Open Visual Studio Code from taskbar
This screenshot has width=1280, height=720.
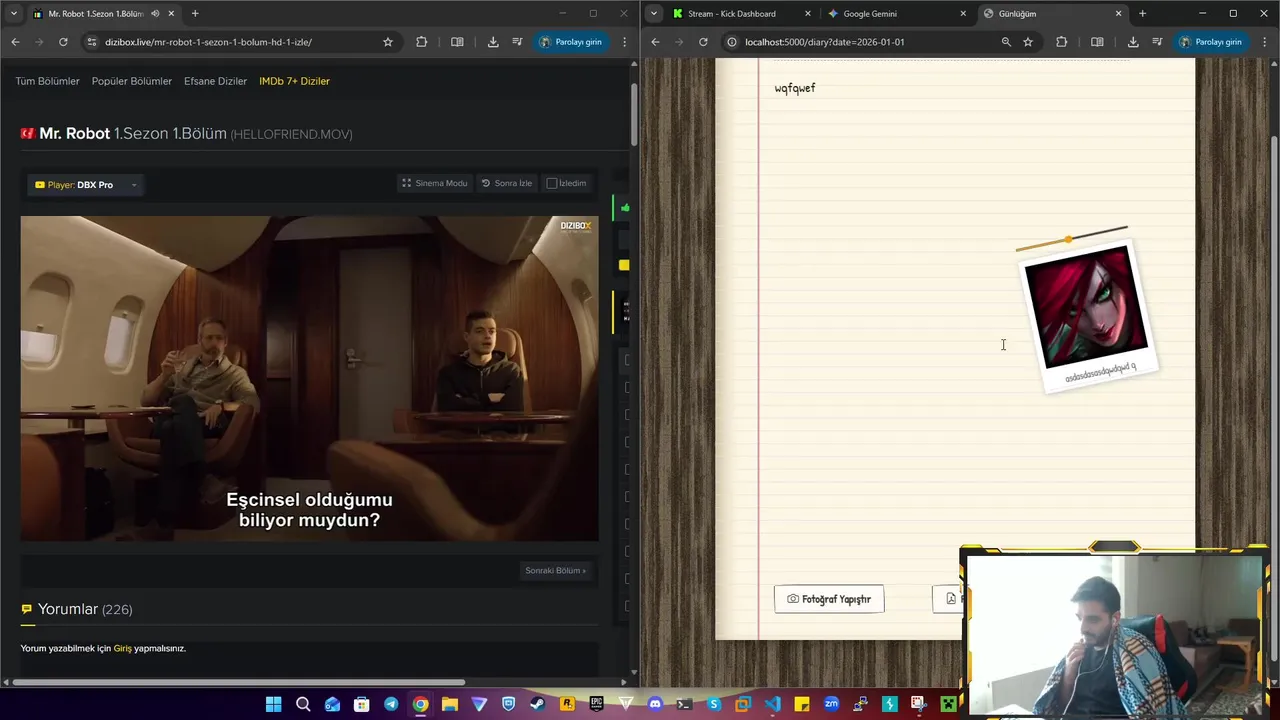click(x=772, y=704)
